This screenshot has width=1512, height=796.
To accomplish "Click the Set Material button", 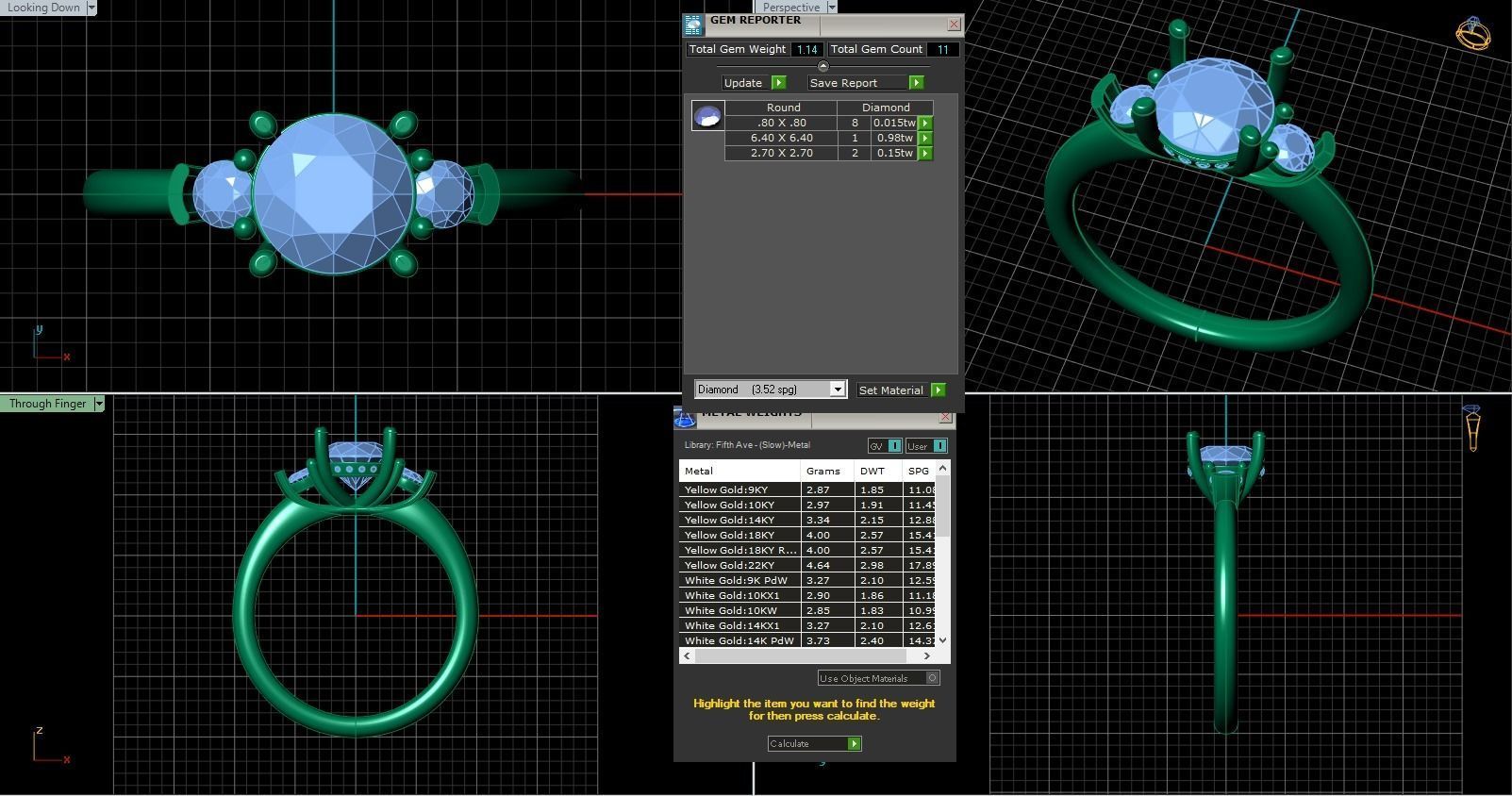I will coord(891,390).
